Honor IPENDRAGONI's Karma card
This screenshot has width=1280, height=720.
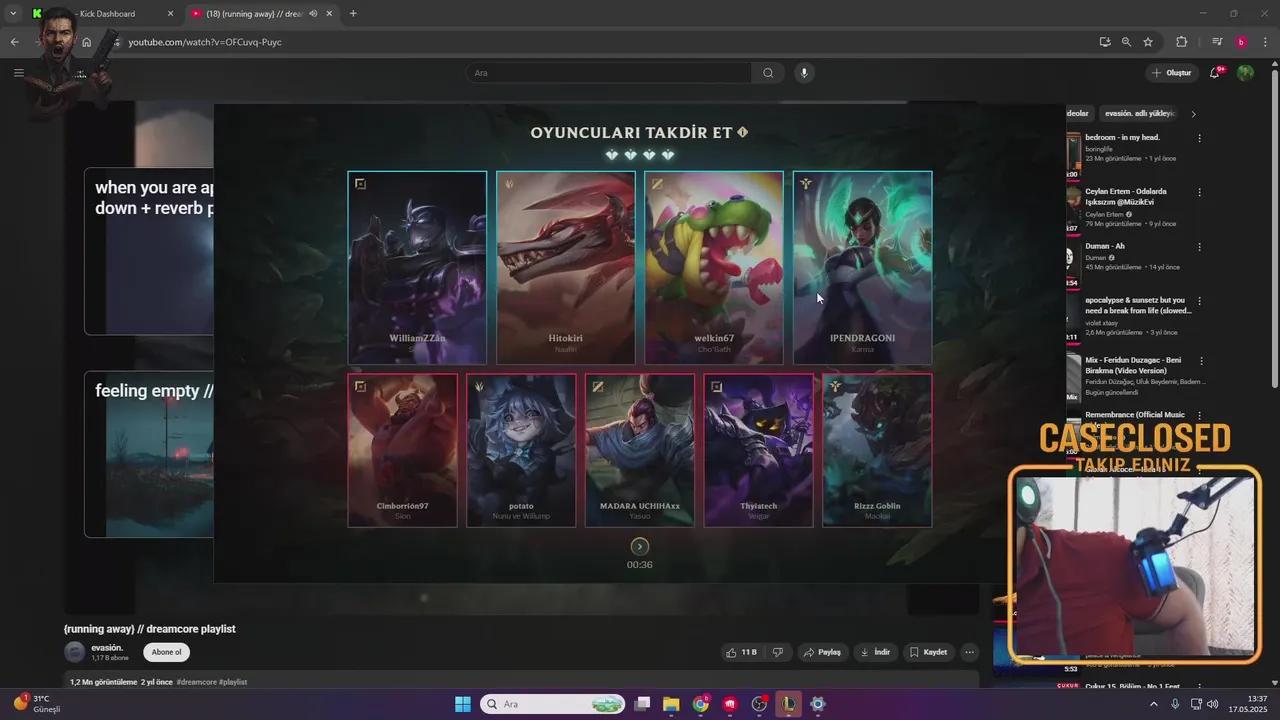coord(862,268)
